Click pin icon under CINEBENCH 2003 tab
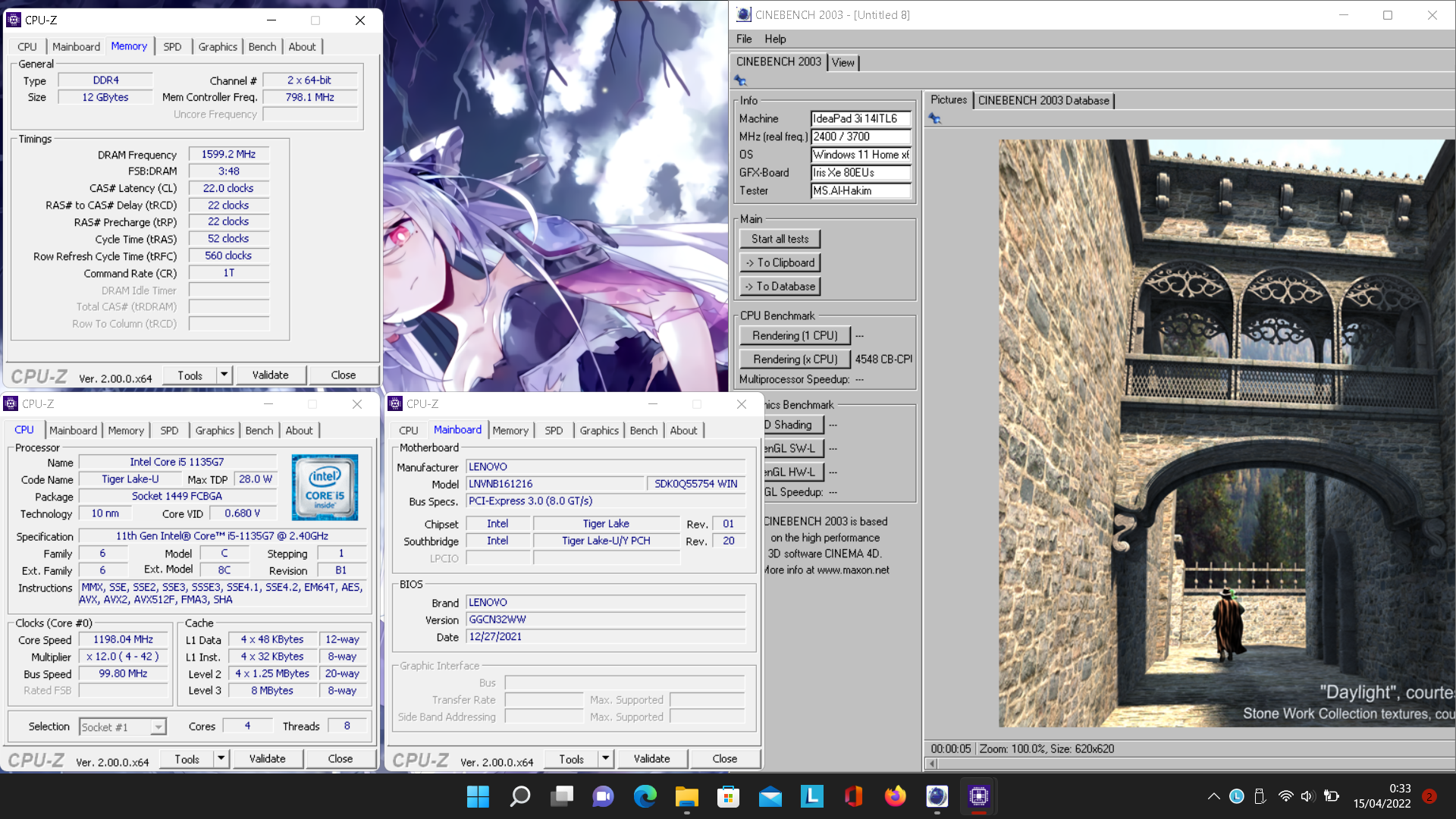The width and height of the screenshot is (1456, 819). (741, 81)
